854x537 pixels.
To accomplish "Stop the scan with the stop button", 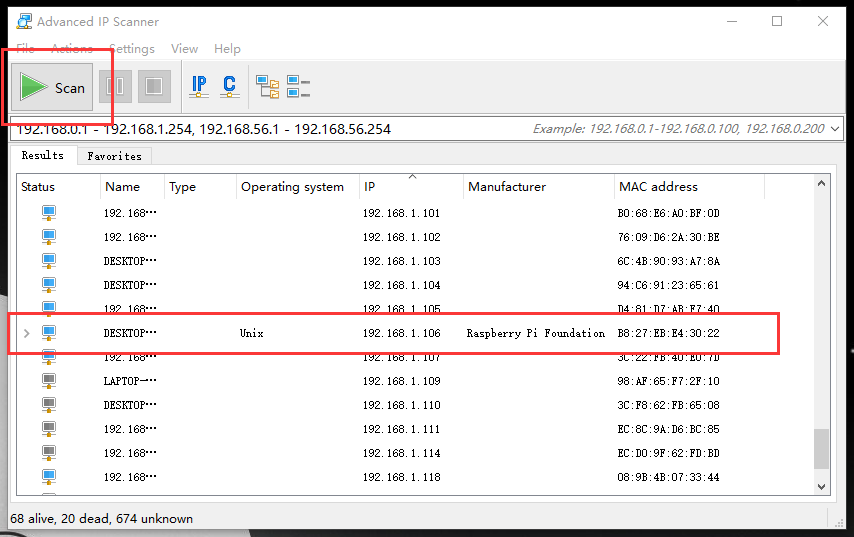I will (x=154, y=86).
